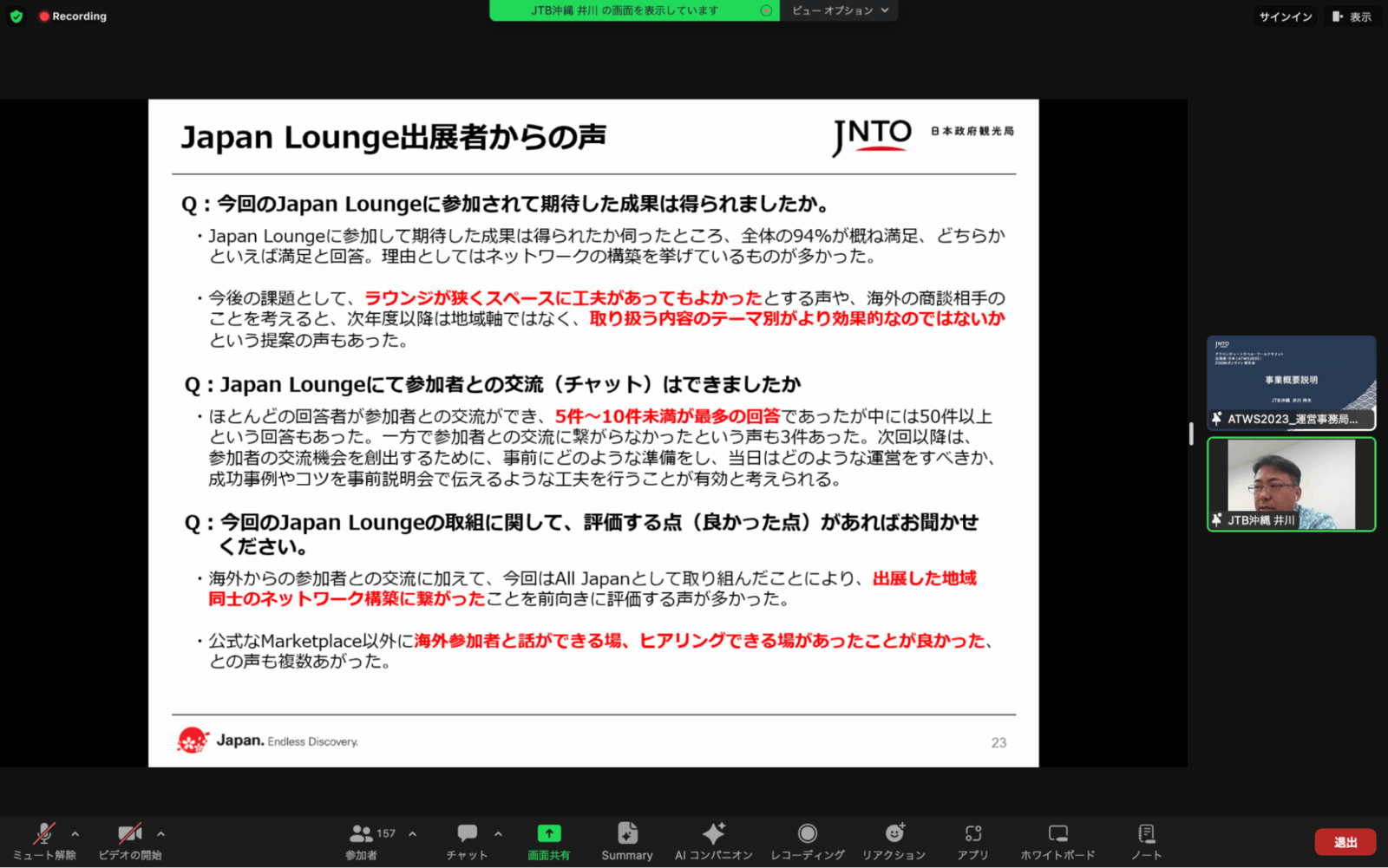
Task: Open the view options dropdown
Action: click(x=840, y=10)
